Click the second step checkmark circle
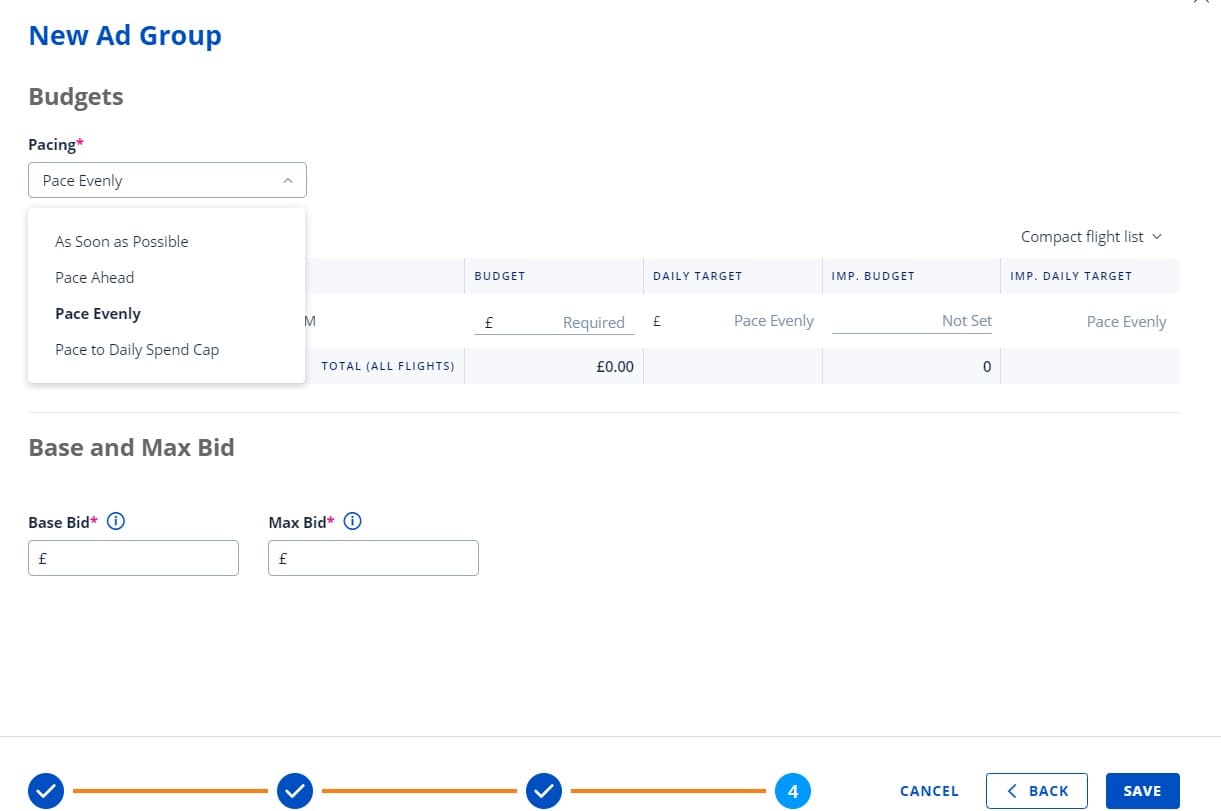The height and width of the screenshot is (811, 1221). click(x=295, y=790)
